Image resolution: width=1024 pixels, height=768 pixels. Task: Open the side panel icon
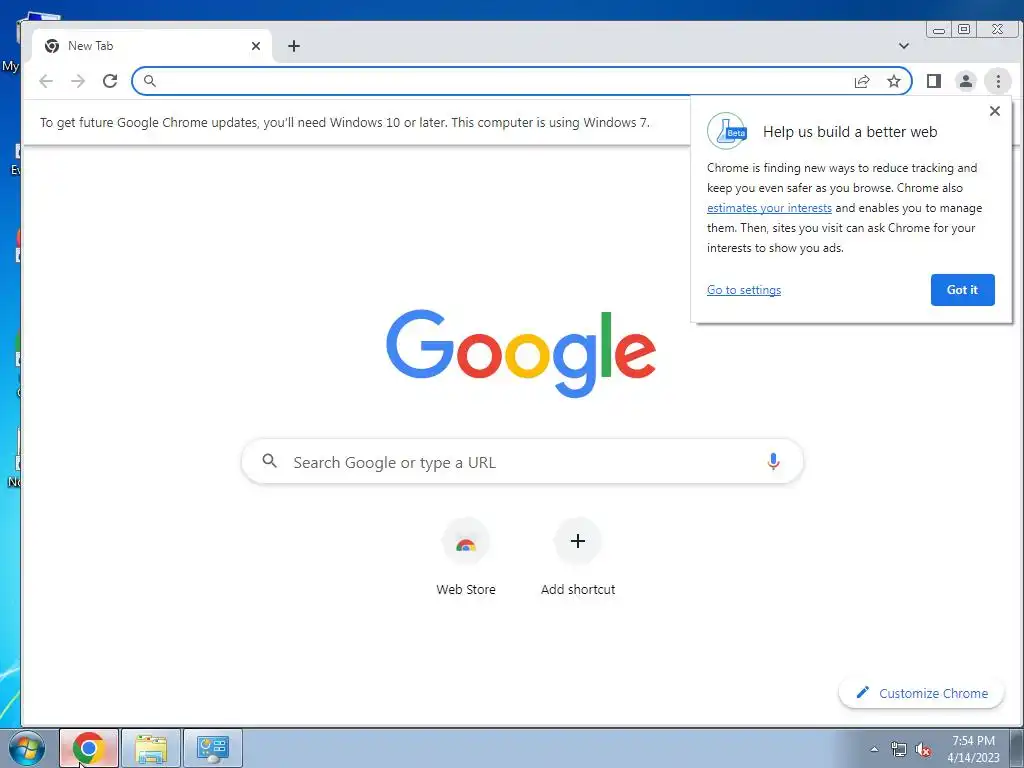click(x=934, y=81)
